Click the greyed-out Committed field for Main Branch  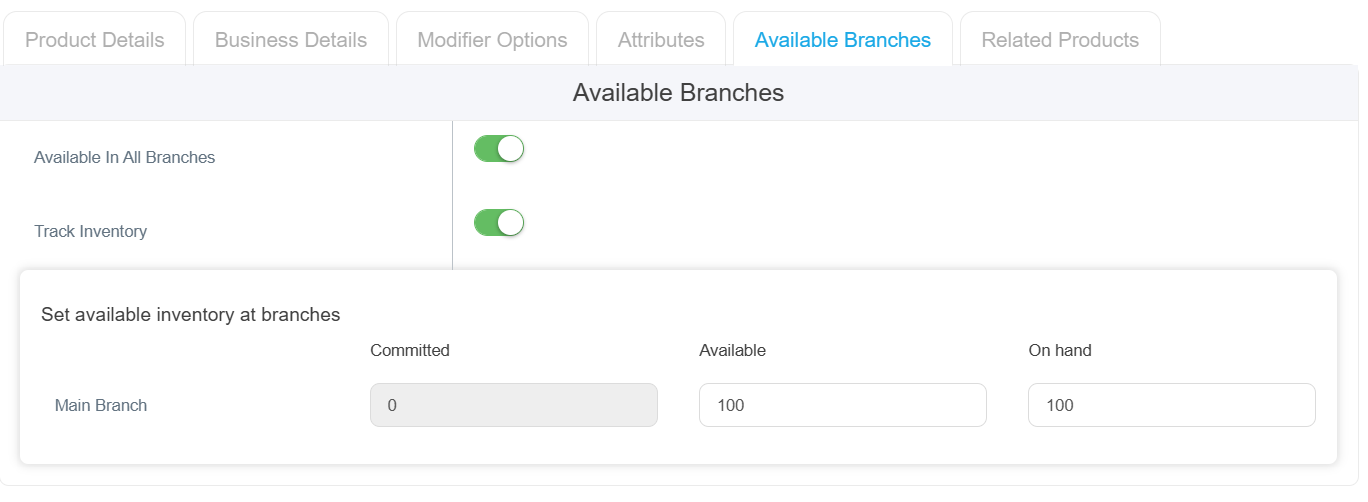tap(514, 405)
